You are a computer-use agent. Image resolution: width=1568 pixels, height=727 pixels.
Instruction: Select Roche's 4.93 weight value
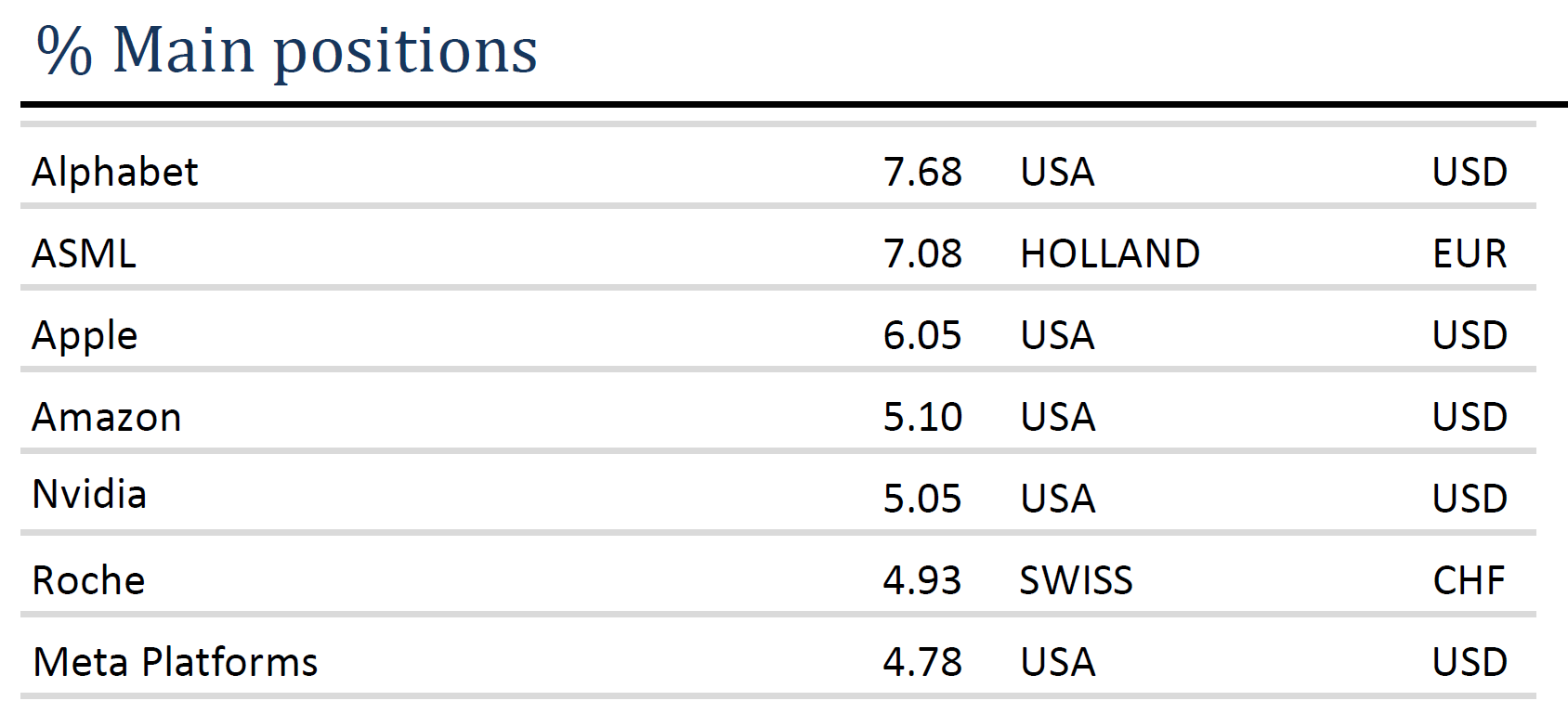(922, 580)
